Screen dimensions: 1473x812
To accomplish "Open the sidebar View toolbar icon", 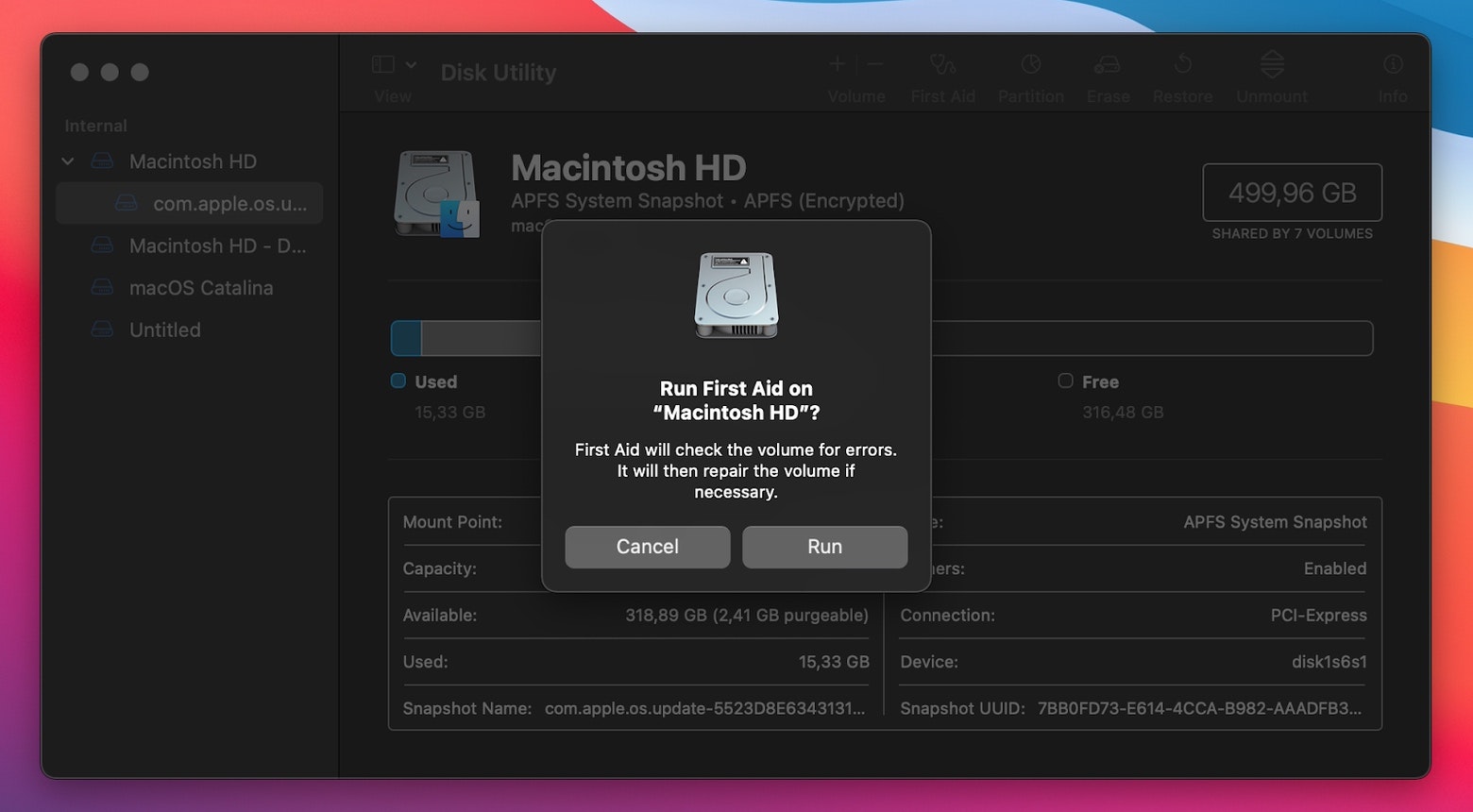I will (x=383, y=64).
